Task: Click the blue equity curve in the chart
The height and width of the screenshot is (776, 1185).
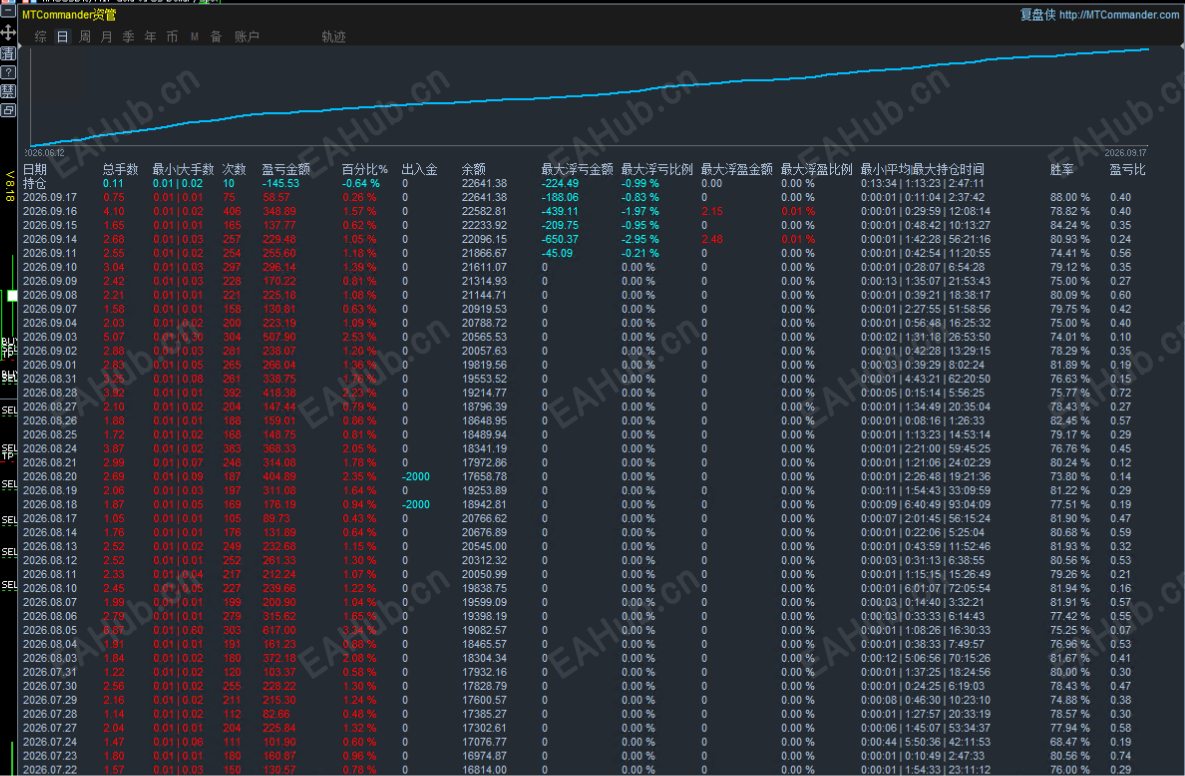Action: [589, 94]
